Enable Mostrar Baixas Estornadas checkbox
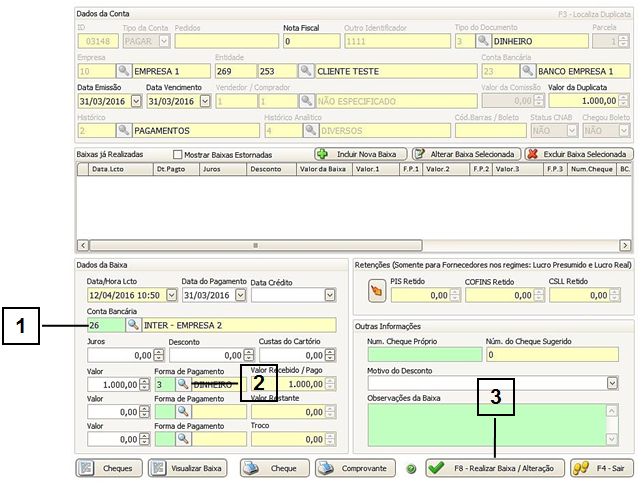 coord(178,155)
